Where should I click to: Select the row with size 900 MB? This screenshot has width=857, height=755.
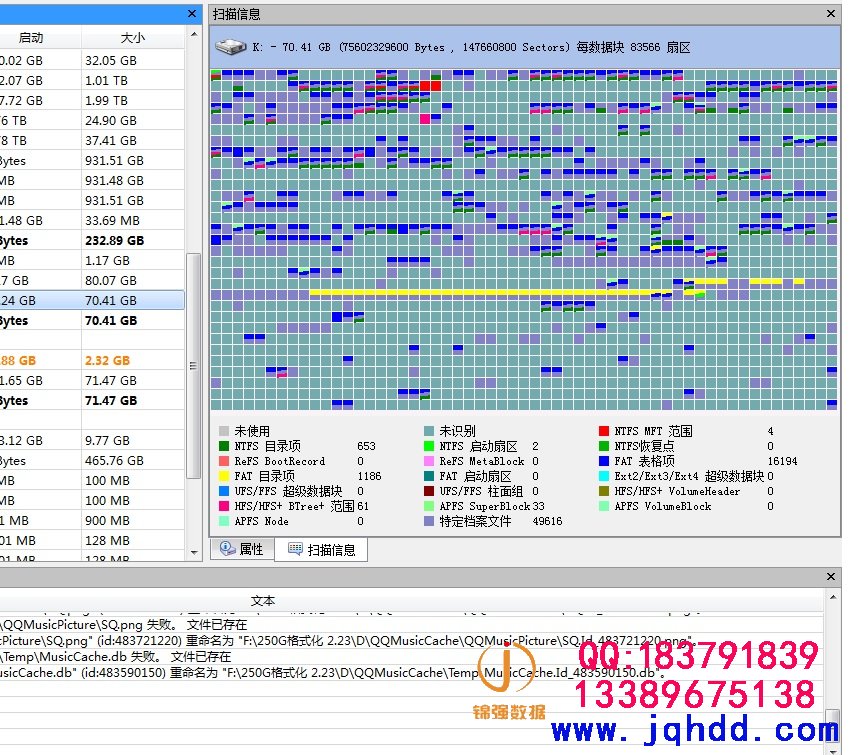coord(92,520)
